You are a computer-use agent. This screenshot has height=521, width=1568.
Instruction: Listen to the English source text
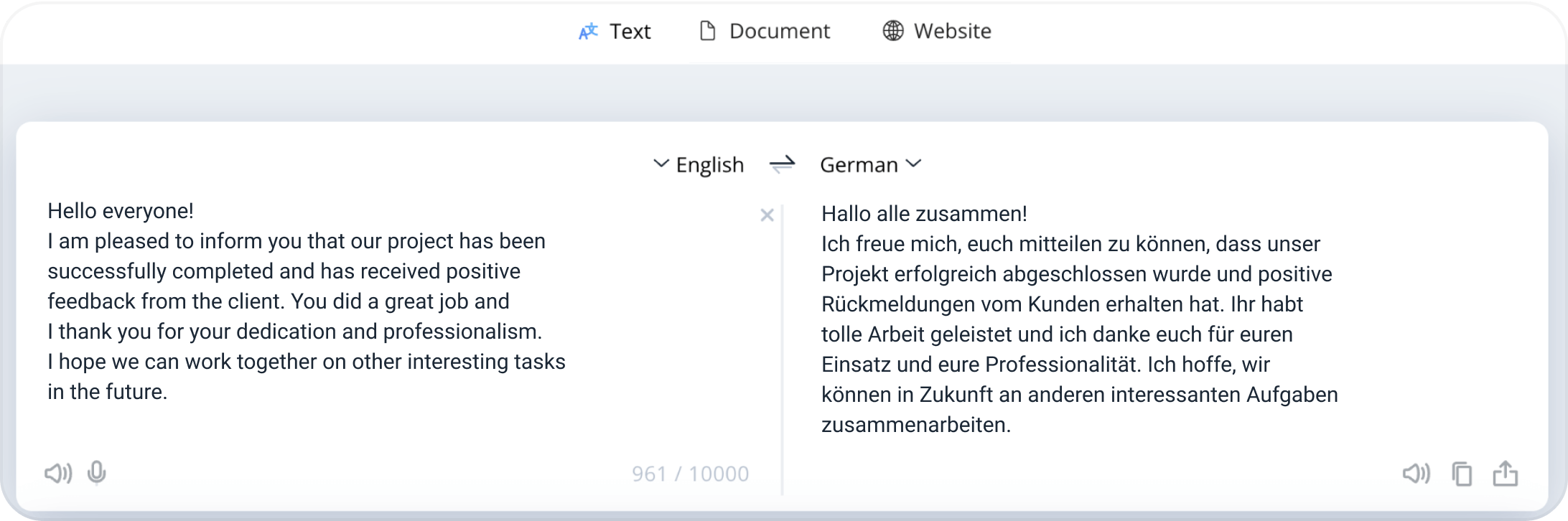[x=58, y=474]
